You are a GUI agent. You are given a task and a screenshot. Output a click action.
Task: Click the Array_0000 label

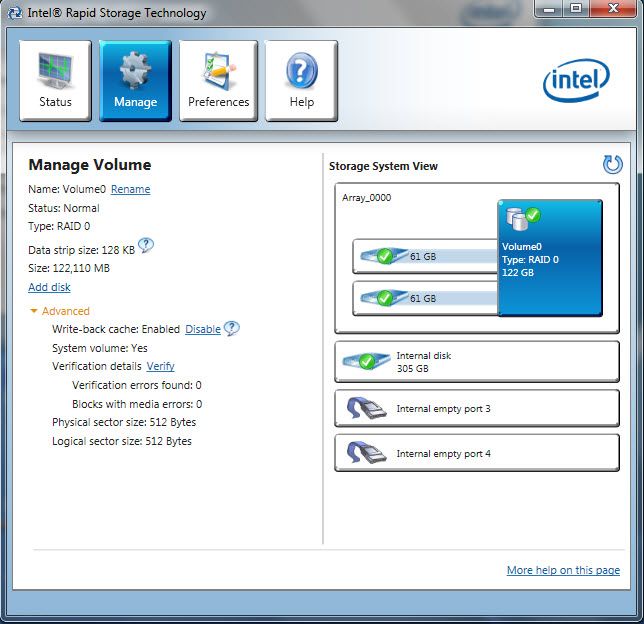point(366,198)
